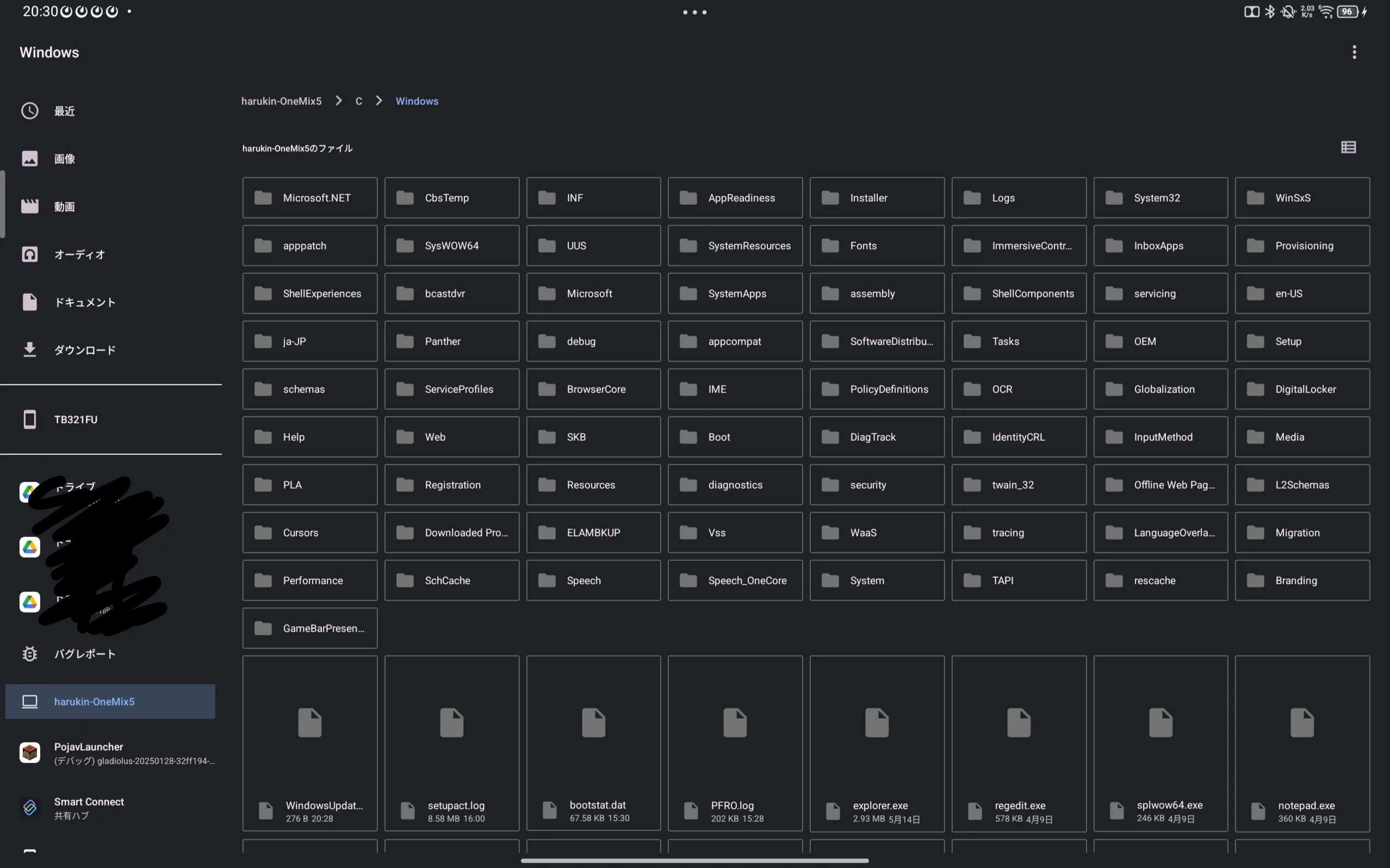Viewport: 1390px width, 868px height.
Task: Select Audio (オーディオ) headphone icon
Action: (30, 254)
